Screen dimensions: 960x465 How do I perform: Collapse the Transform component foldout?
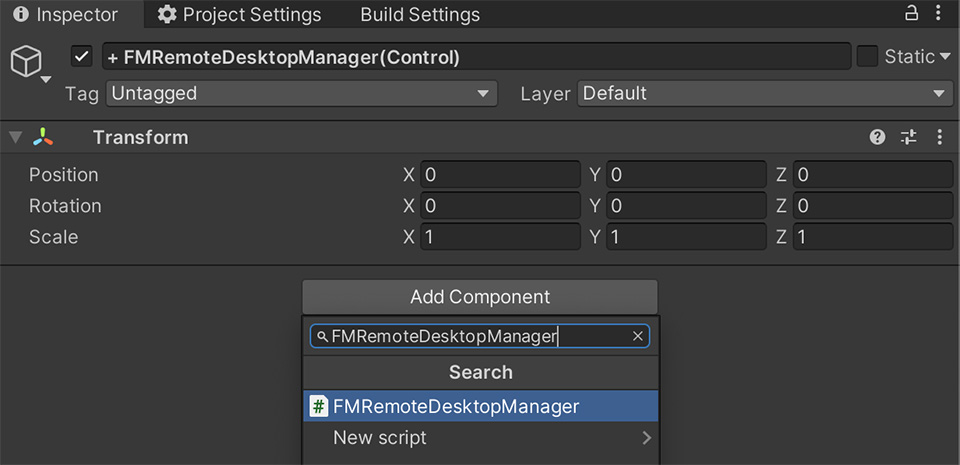tap(15, 137)
